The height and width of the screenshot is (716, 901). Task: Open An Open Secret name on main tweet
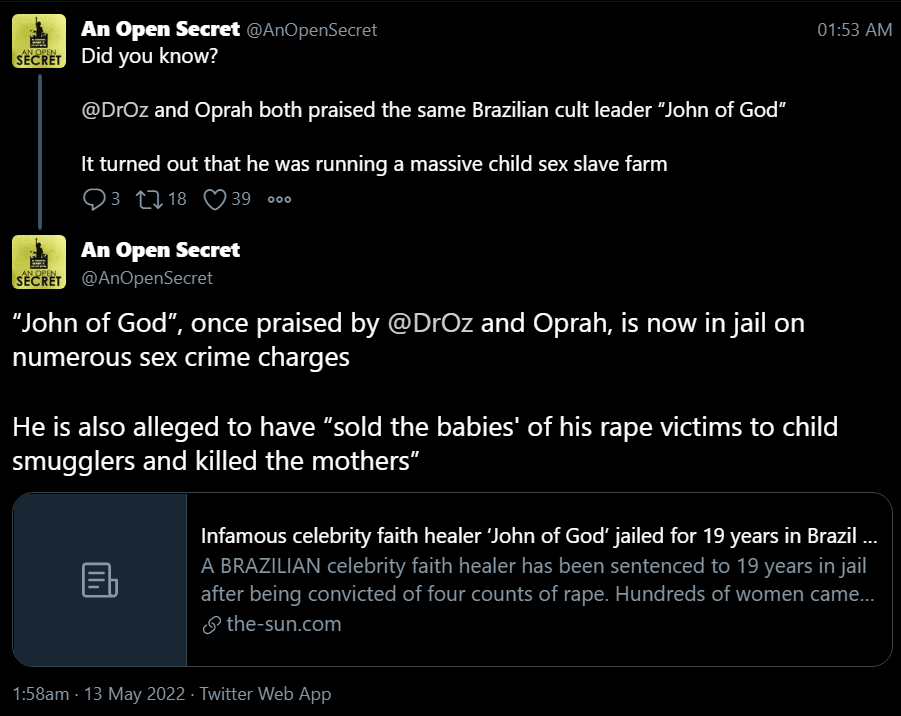point(160,249)
